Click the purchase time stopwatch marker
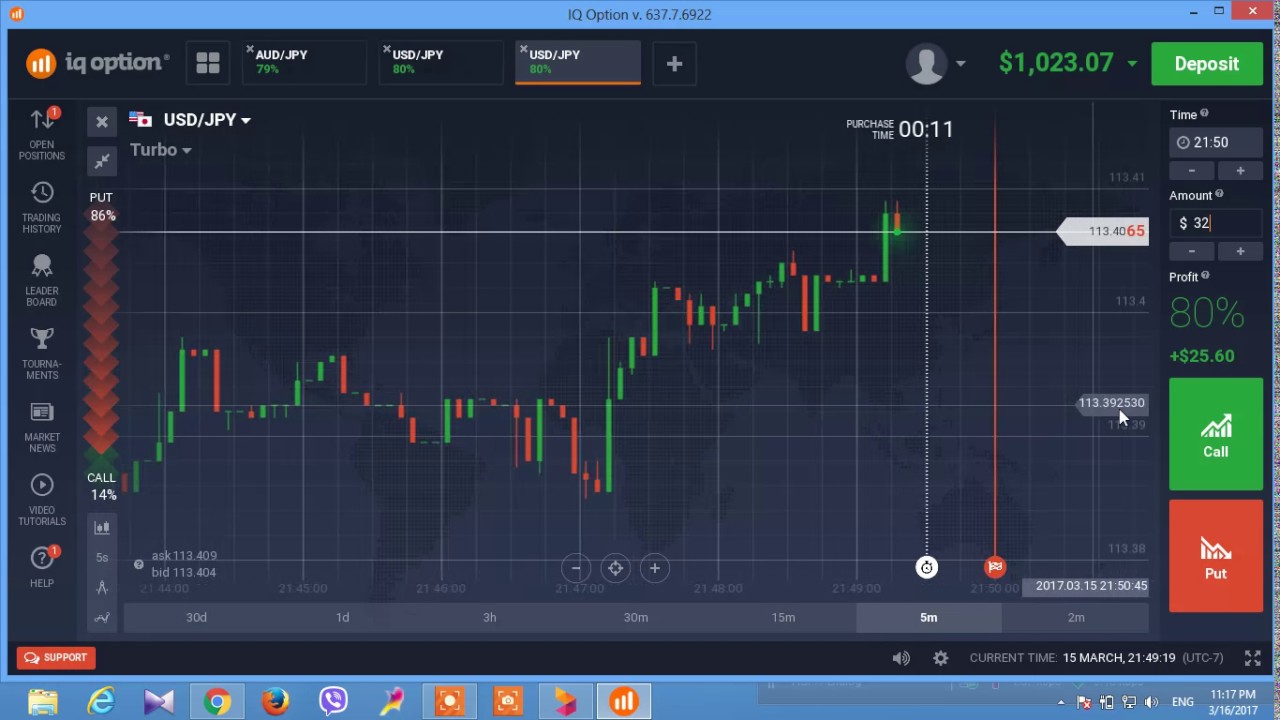Image resolution: width=1280 pixels, height=720 pixels. click(x=927, y=568)
